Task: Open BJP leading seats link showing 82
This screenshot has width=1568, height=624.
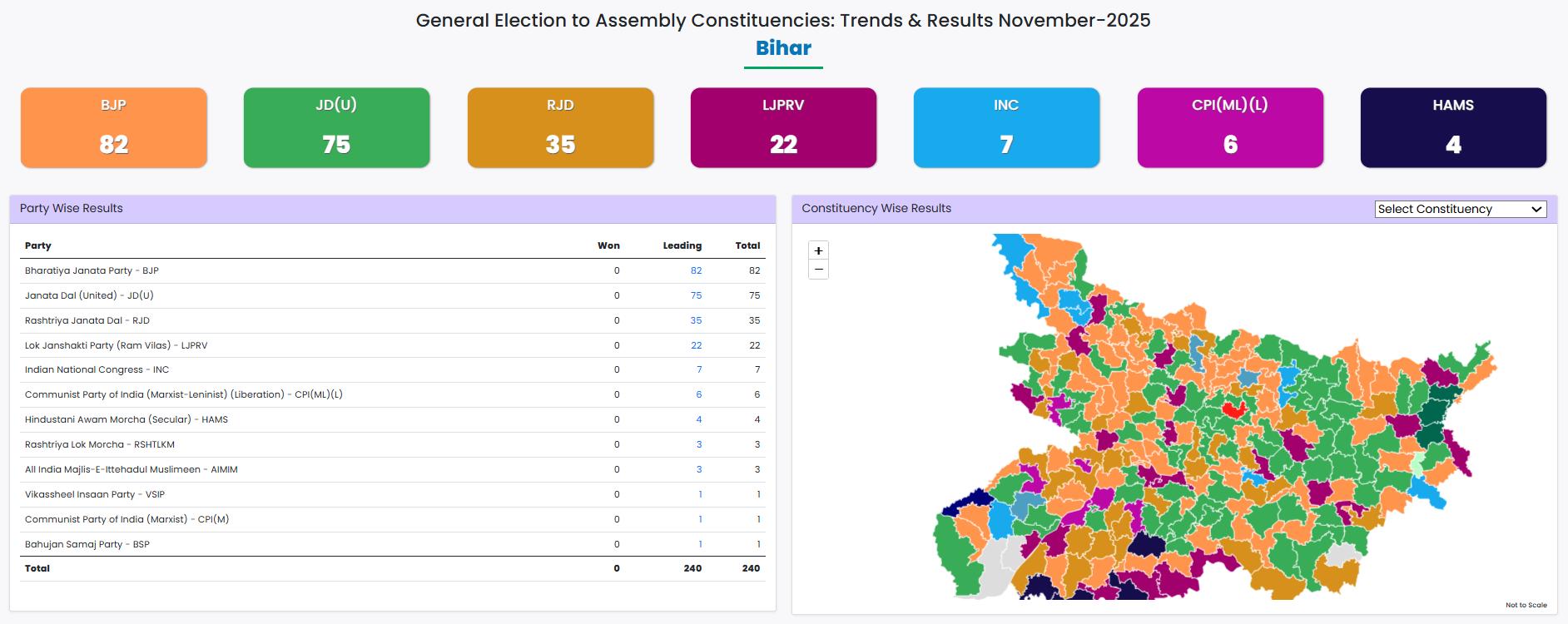Action: [x=697, y=270]
